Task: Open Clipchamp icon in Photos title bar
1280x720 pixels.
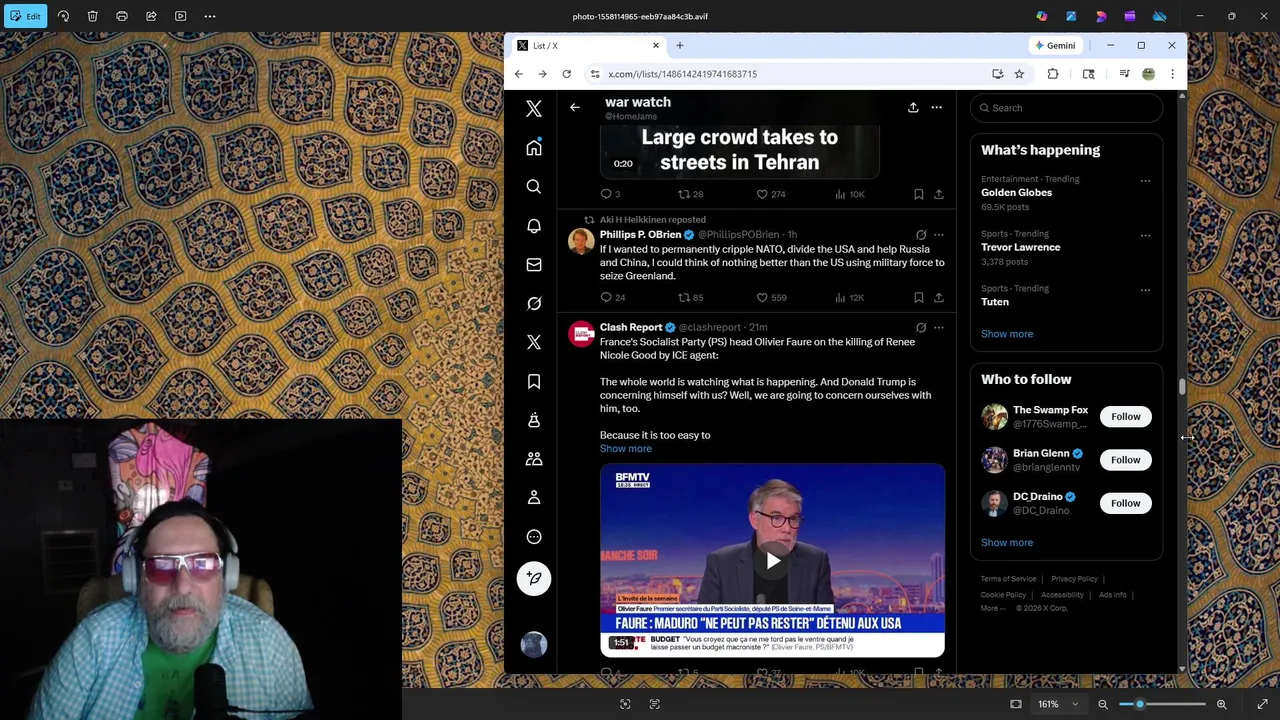Action: click(x=1130, y=16)
